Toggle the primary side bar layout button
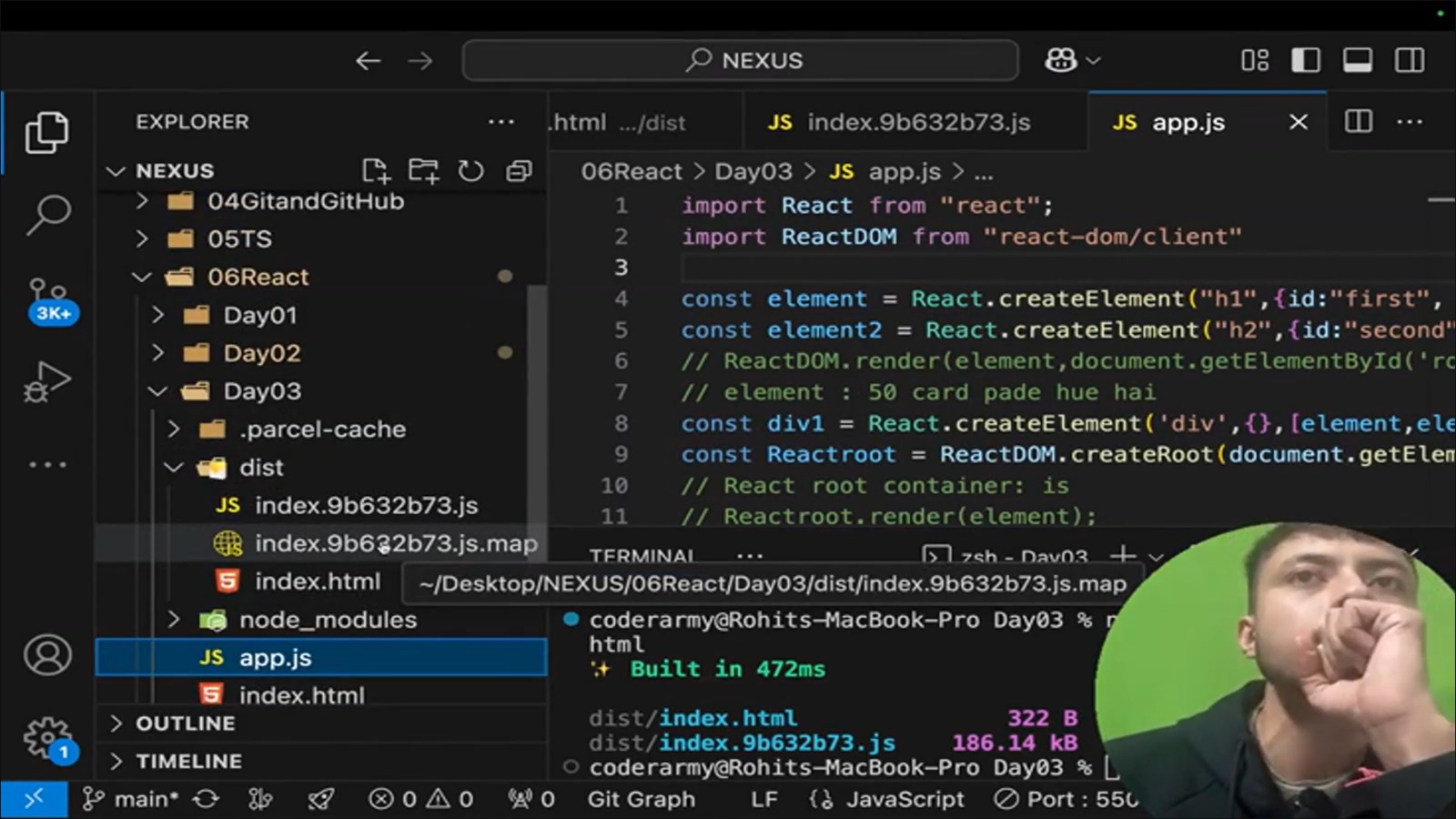This screenshot has height=819, width=1456. (1306, 61)
